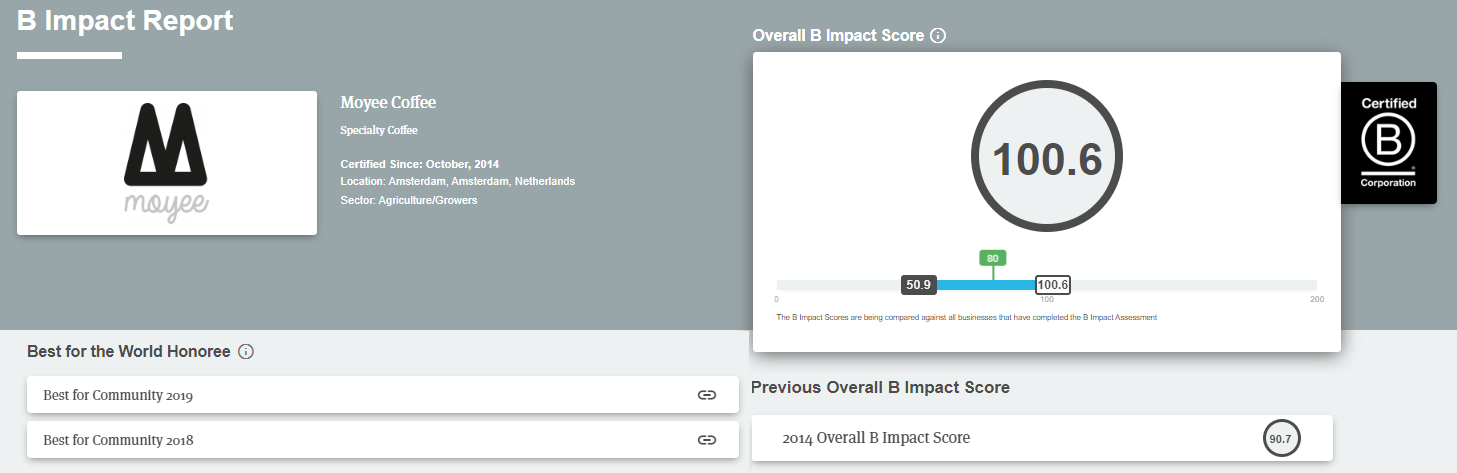
Task: Click the 90.7 previous score circle
Action: point(1280,439)
